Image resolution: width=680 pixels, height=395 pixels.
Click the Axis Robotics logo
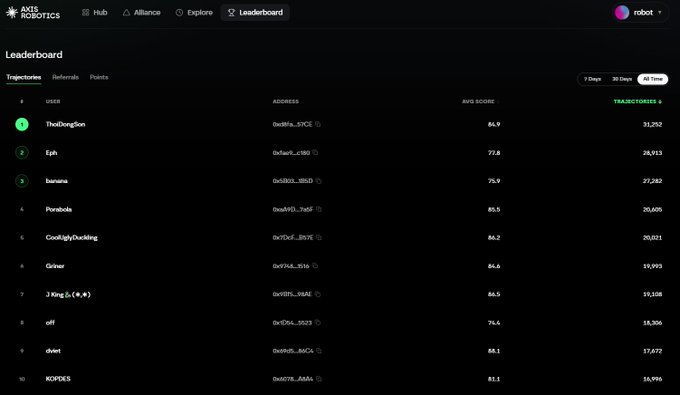tap(33, 13)
